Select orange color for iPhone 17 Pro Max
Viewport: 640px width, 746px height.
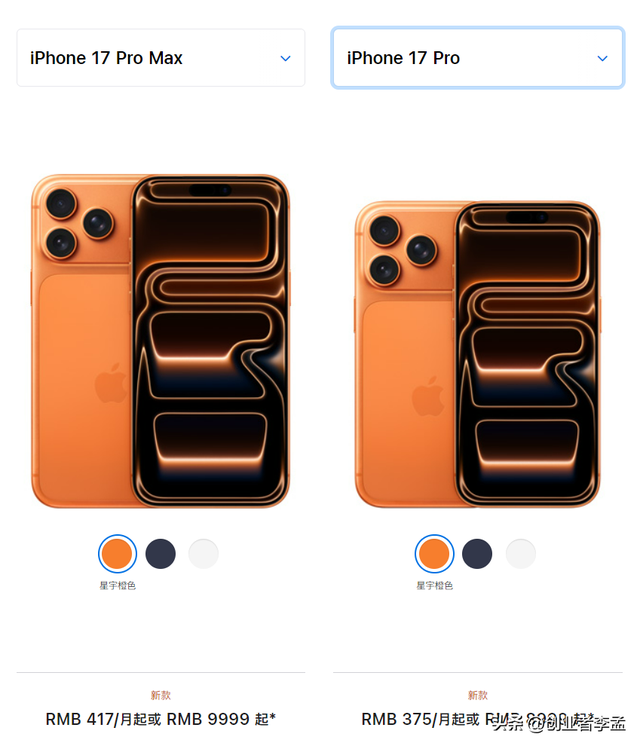118,554
